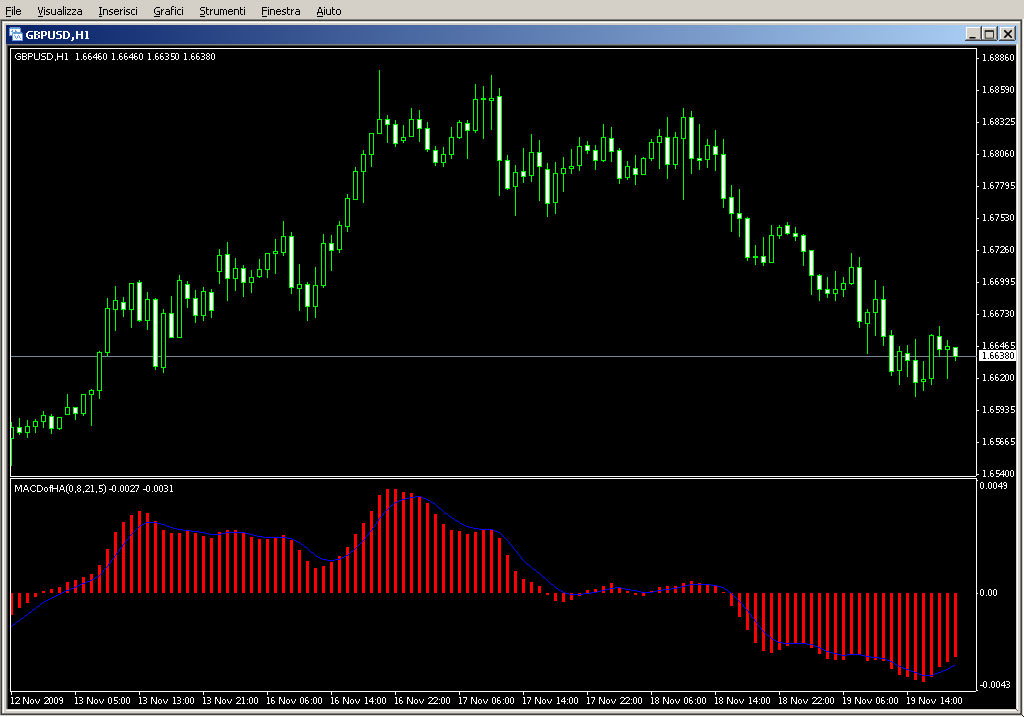Click the 13 Nov 13:00 time label
Image resolution: width=1024 pixels, height=717 pixels.
166,701
